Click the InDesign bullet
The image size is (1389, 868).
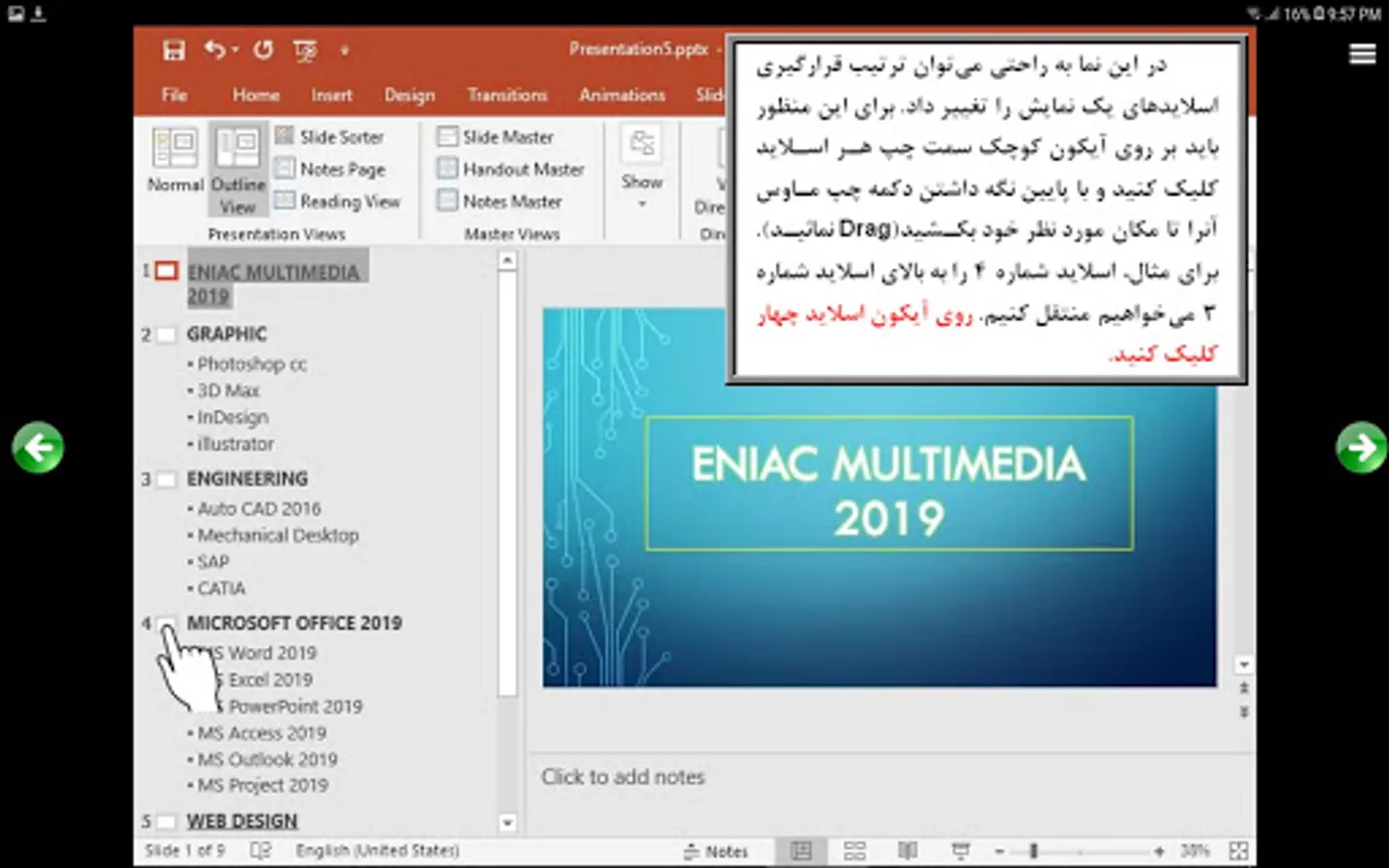[x=232, y=418]
